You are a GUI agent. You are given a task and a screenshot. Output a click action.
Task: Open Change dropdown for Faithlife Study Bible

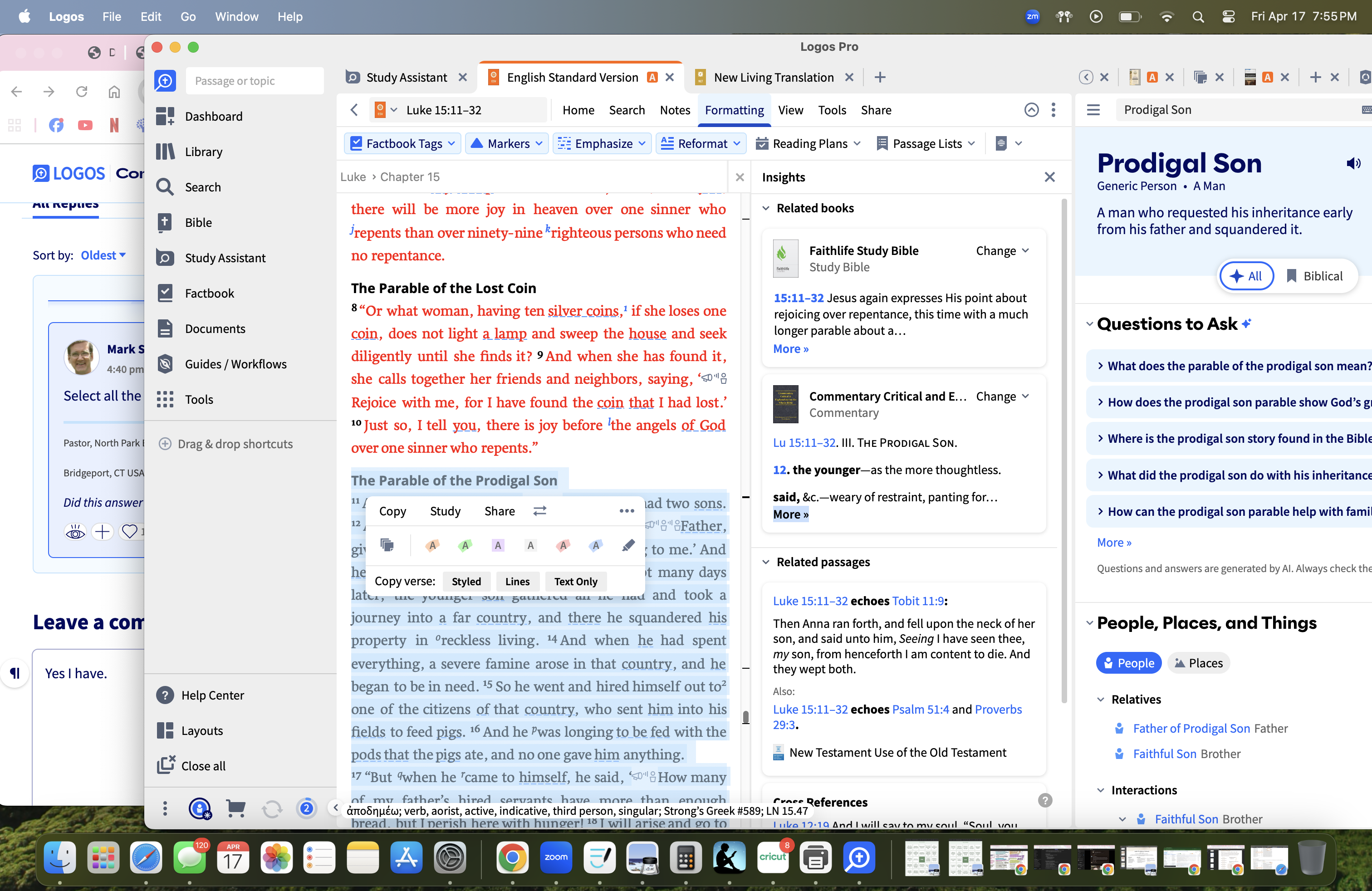coord(1003,251)
